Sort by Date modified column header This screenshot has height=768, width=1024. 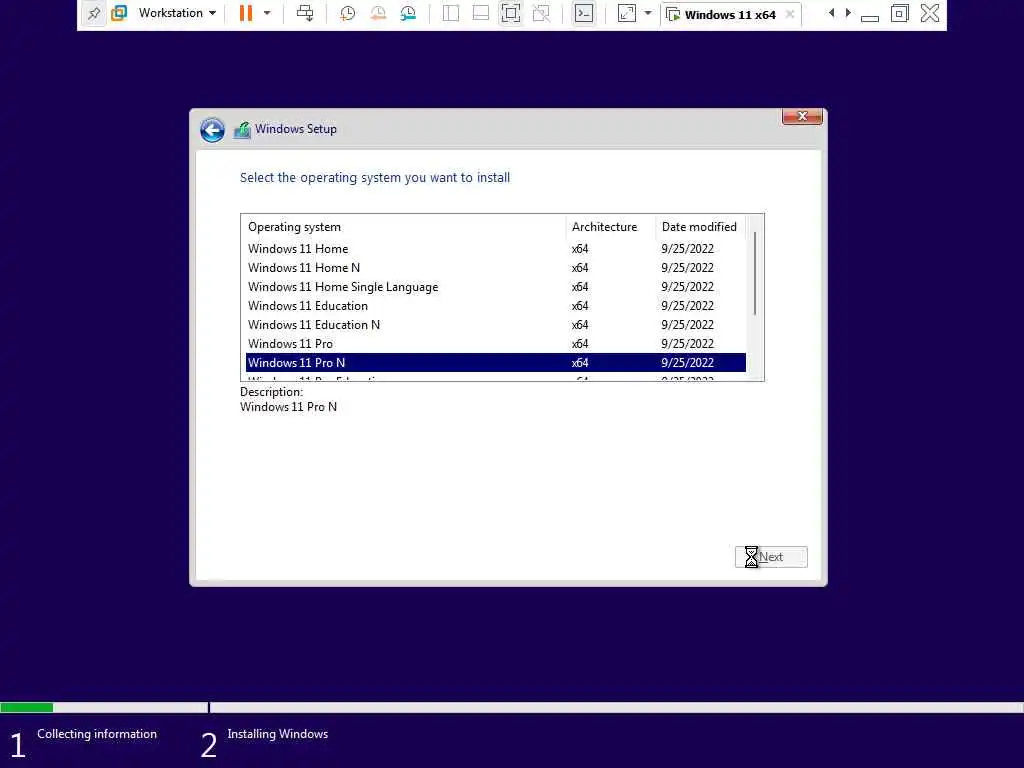pyautogui.click(x=700, y=227)
